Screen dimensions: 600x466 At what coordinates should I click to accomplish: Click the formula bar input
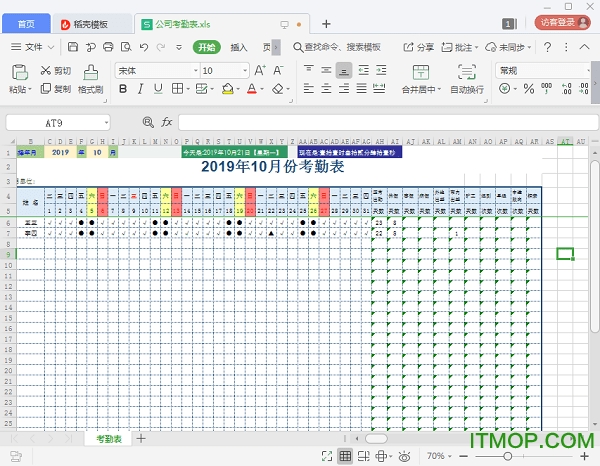click(388, 123)
